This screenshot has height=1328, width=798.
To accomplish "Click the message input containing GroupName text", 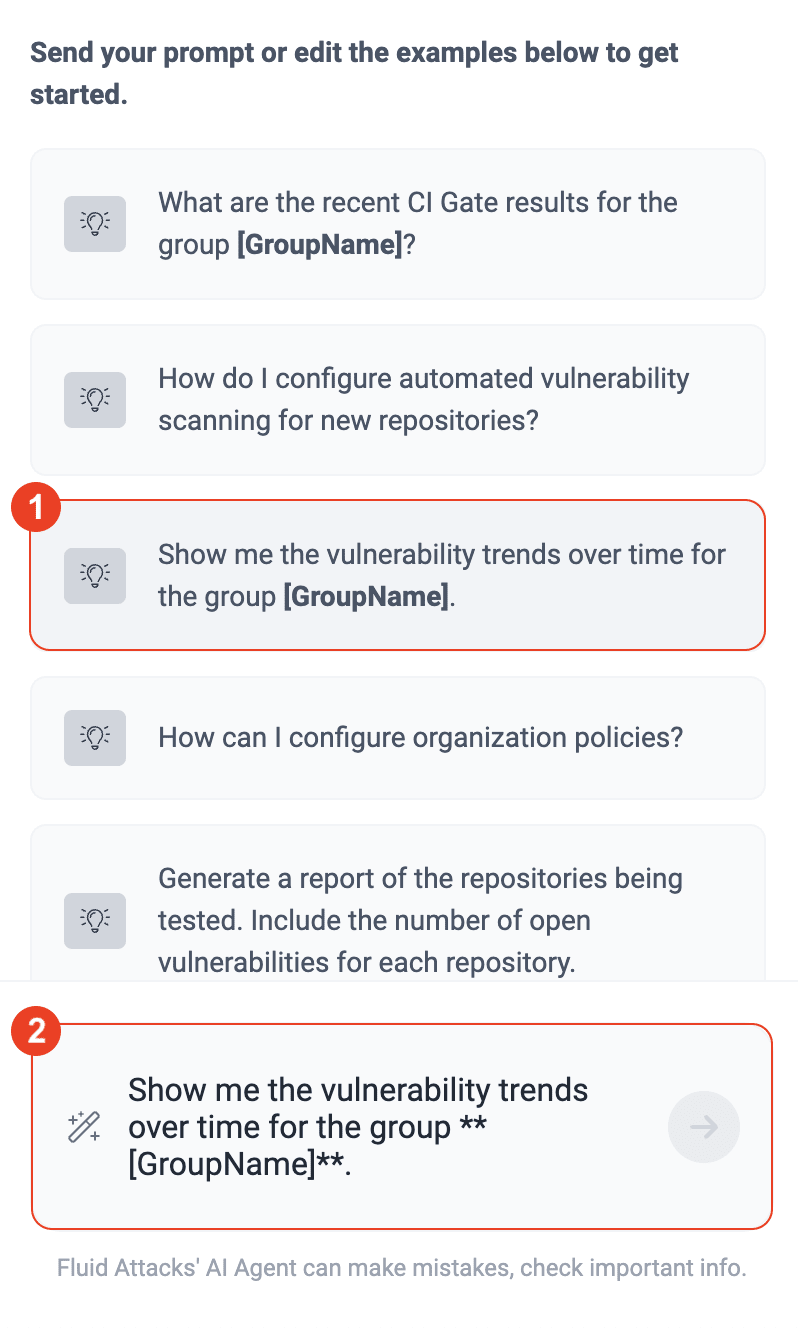I will 358,1127.
